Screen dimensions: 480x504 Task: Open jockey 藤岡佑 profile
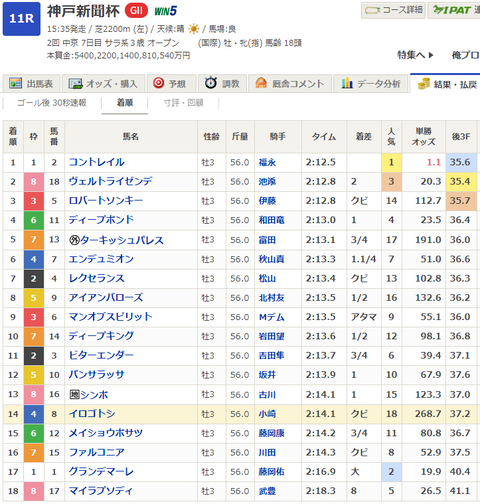[x=271, y=472]
